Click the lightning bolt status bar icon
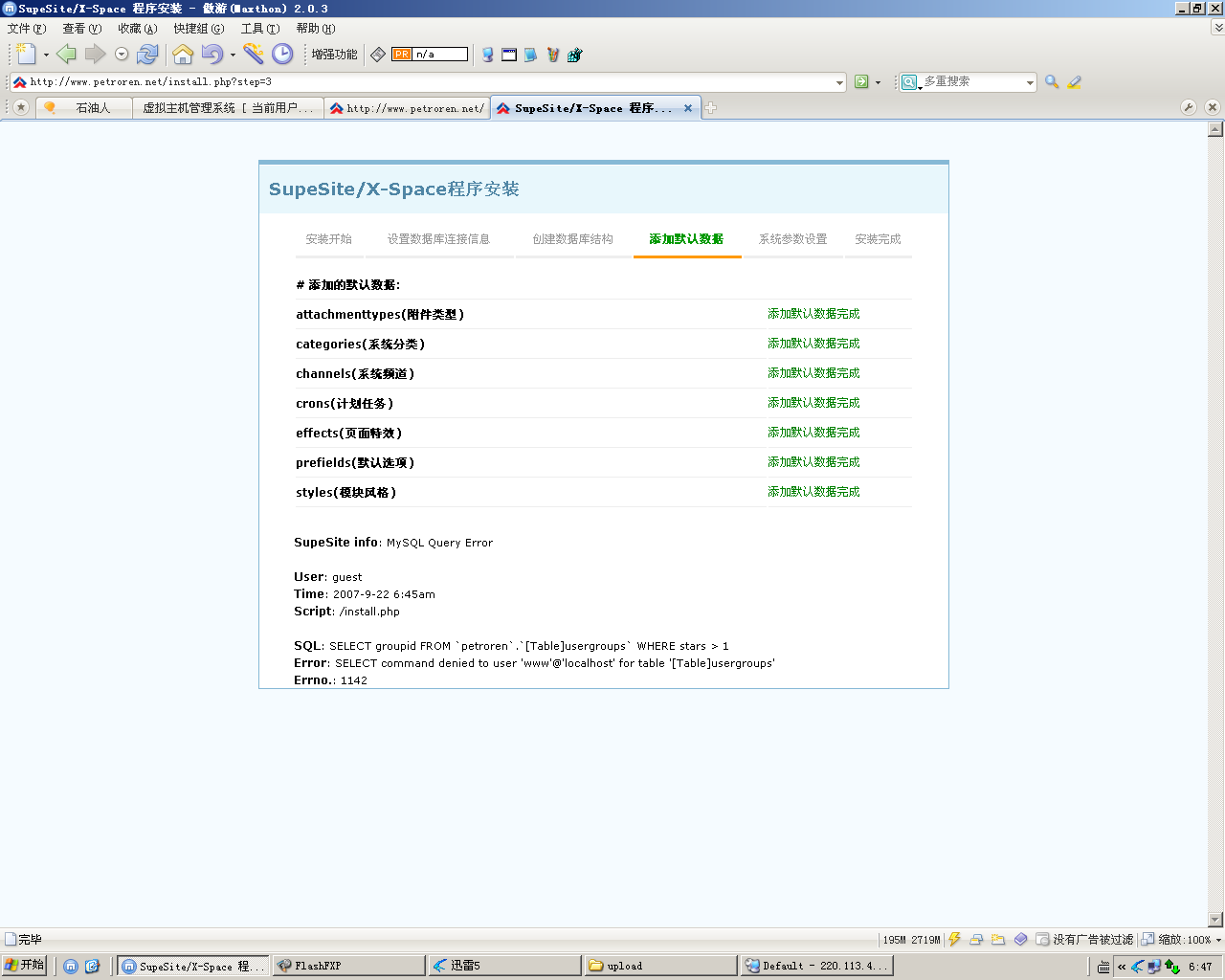 (x=954, y=940)
